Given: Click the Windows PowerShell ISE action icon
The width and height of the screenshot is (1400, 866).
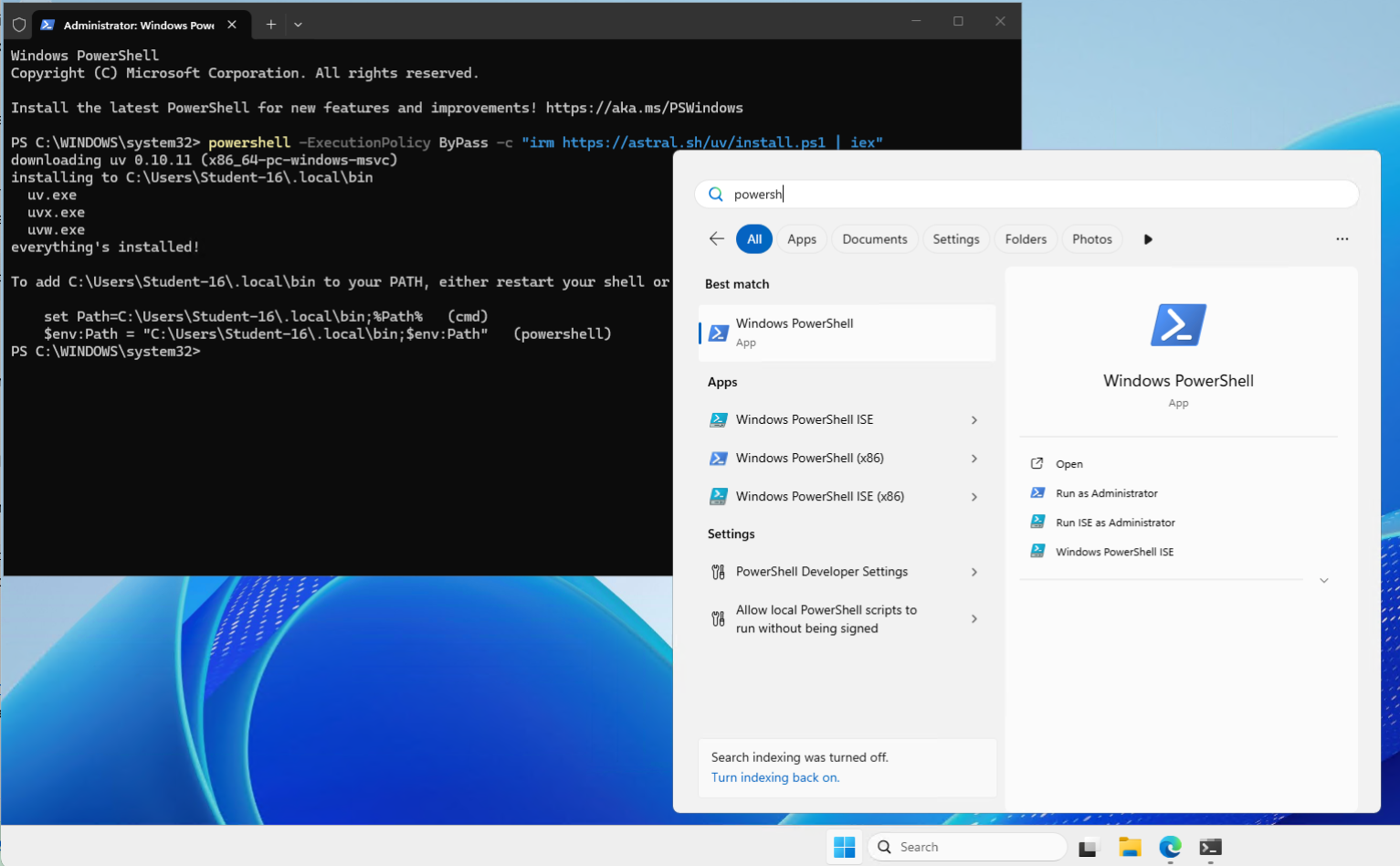Looking at the screenshot, I should [x=1037, y=551].
